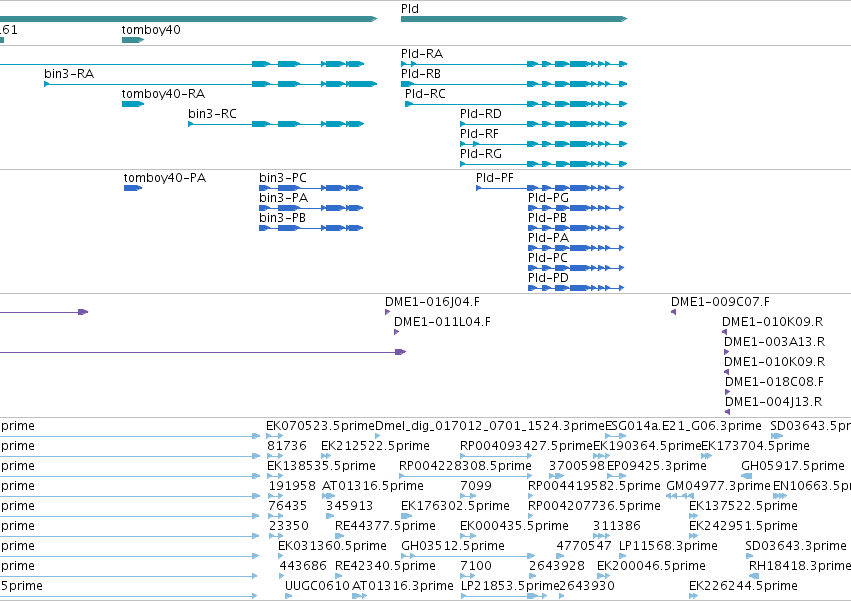The image size is (851, 601).
Task: Select the AT01316.5prime EST label
Action: pos(373,486)
